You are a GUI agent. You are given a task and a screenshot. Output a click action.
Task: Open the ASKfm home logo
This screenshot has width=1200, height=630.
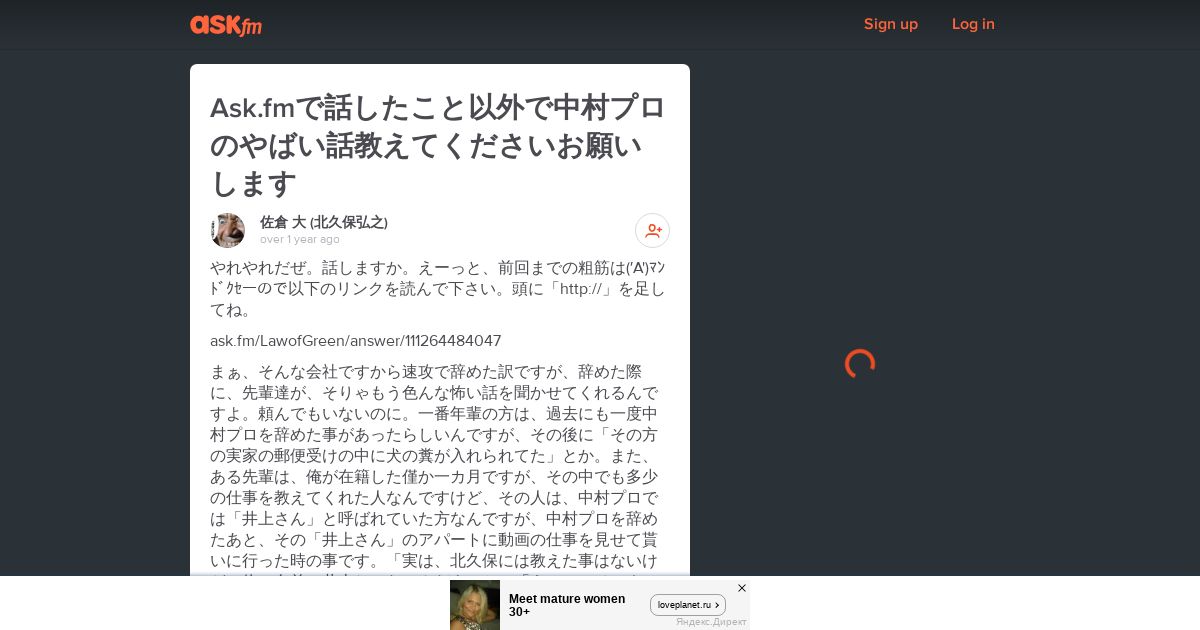tap(226, 25)
